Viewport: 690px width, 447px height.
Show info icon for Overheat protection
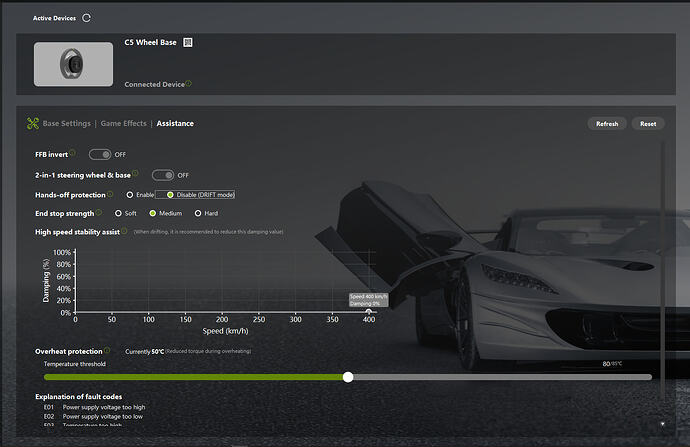coord(107,350)
